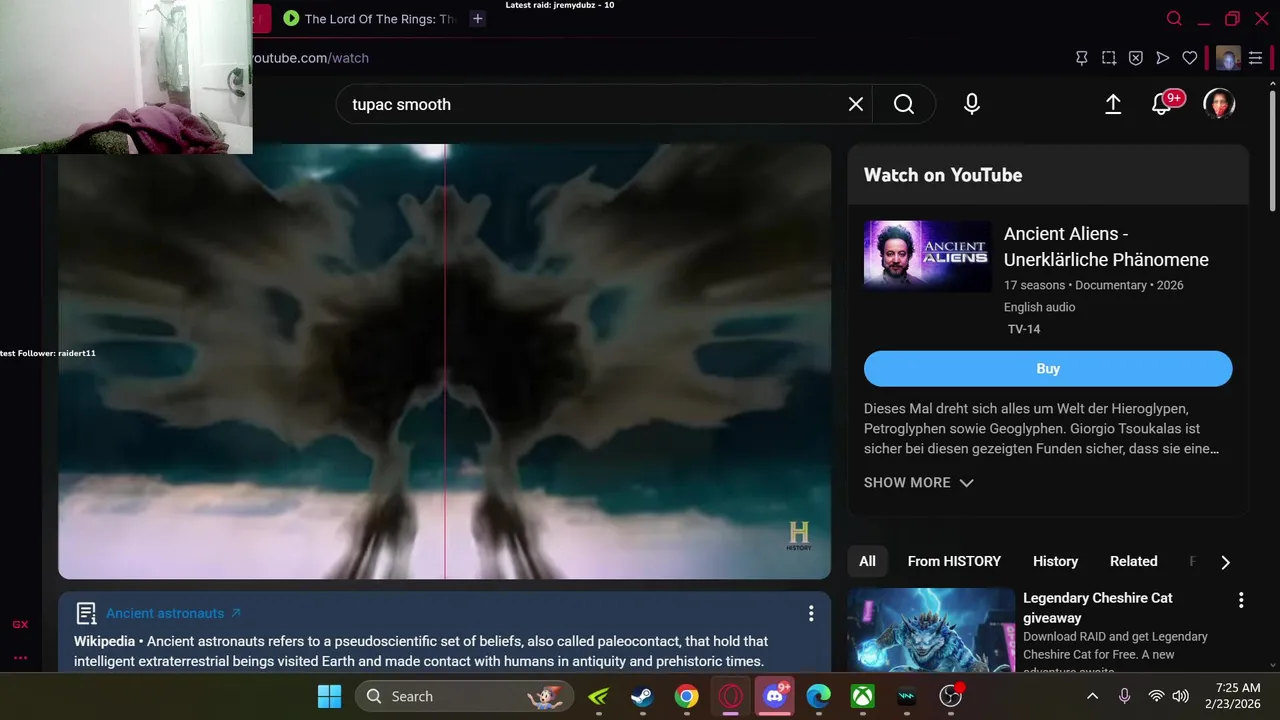Start voice search with the microphone icon

coord(972,104)
